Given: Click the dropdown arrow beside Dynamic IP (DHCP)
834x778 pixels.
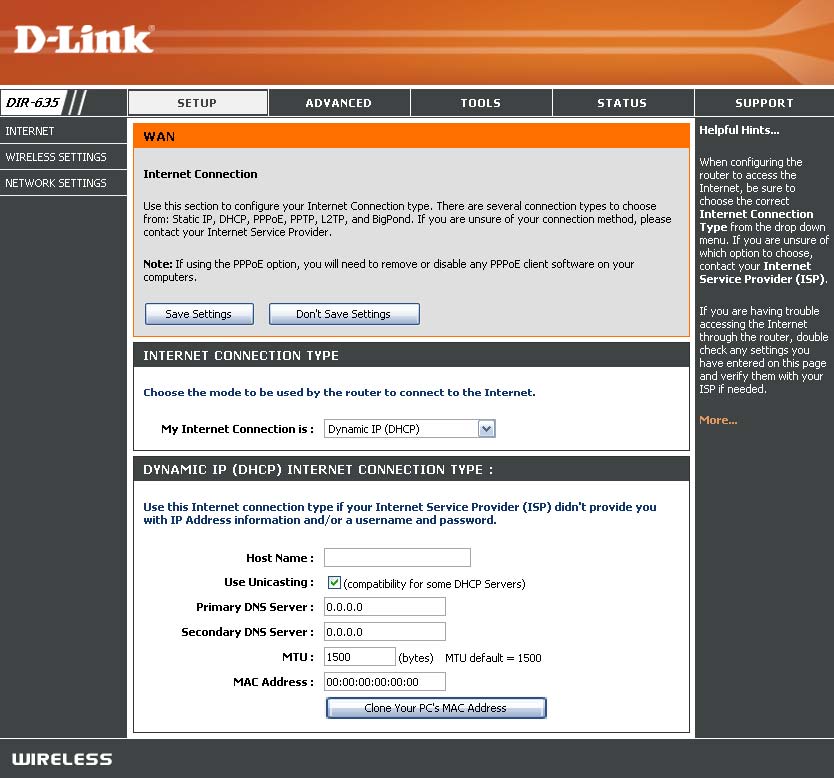Looking at the screenshot, I should pos(486,429).
